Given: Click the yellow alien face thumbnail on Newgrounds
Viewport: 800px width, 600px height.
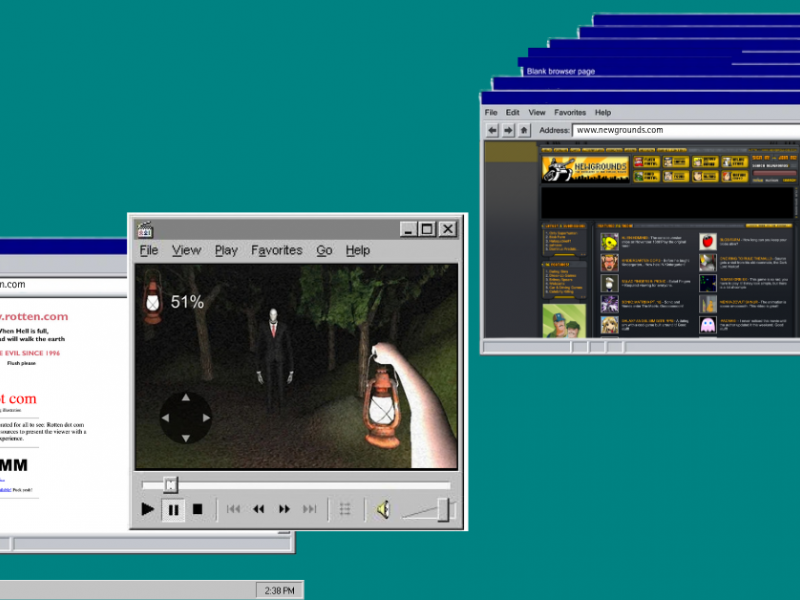Looking at the screenshot, I should tap(609, 242).
